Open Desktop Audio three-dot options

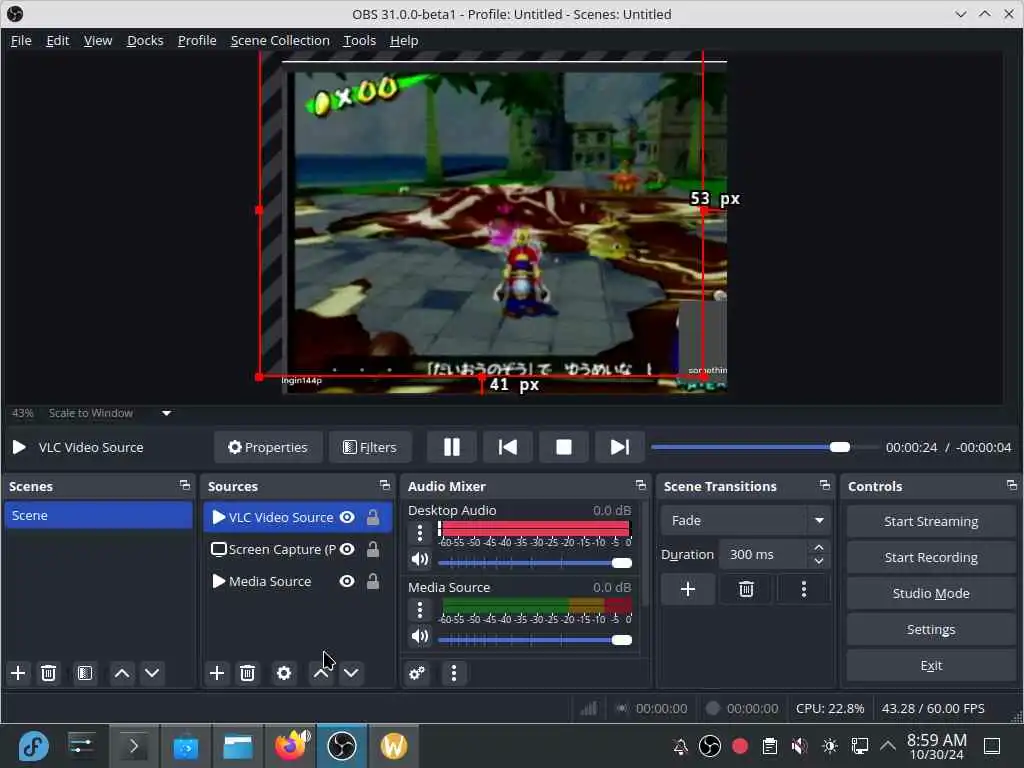point(420,533)
